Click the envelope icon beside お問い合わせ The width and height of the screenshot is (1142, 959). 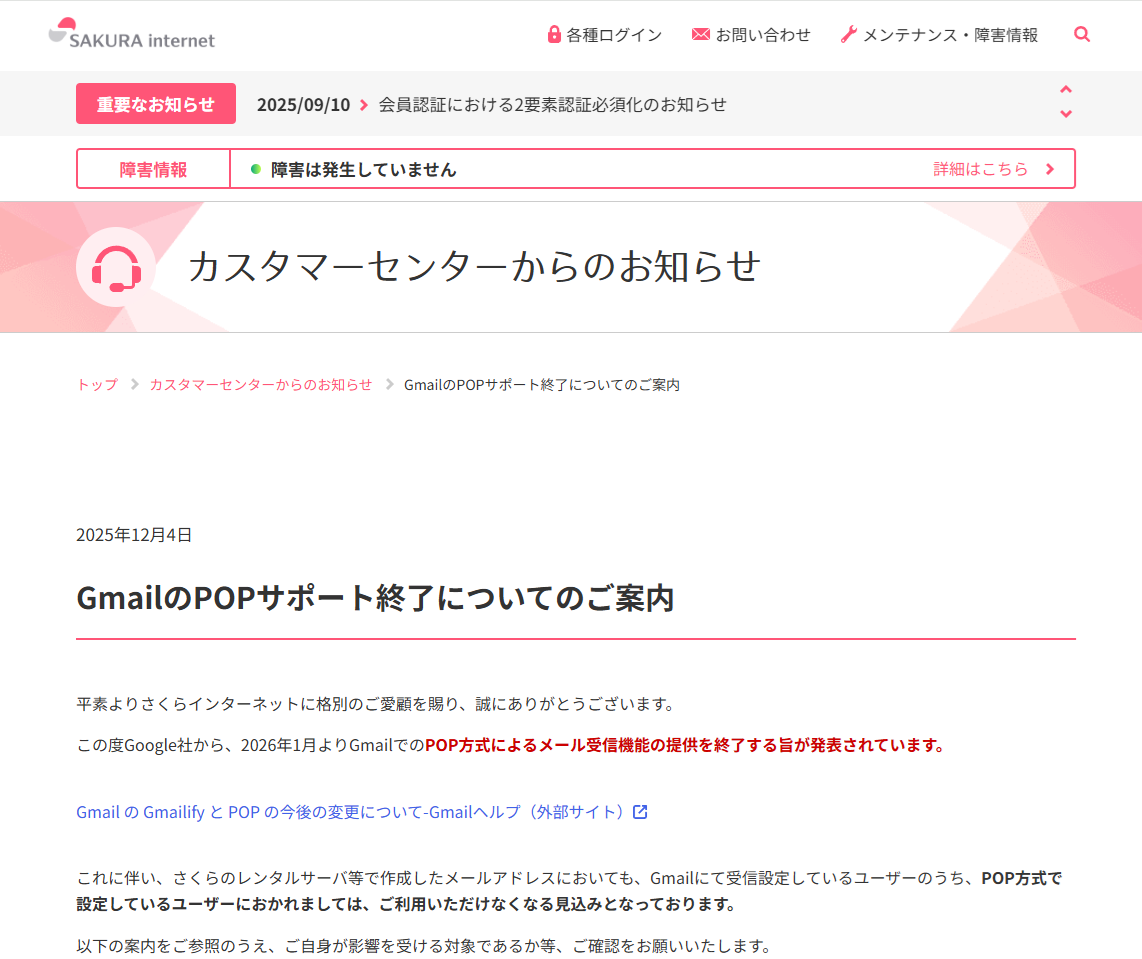[700, 35]
